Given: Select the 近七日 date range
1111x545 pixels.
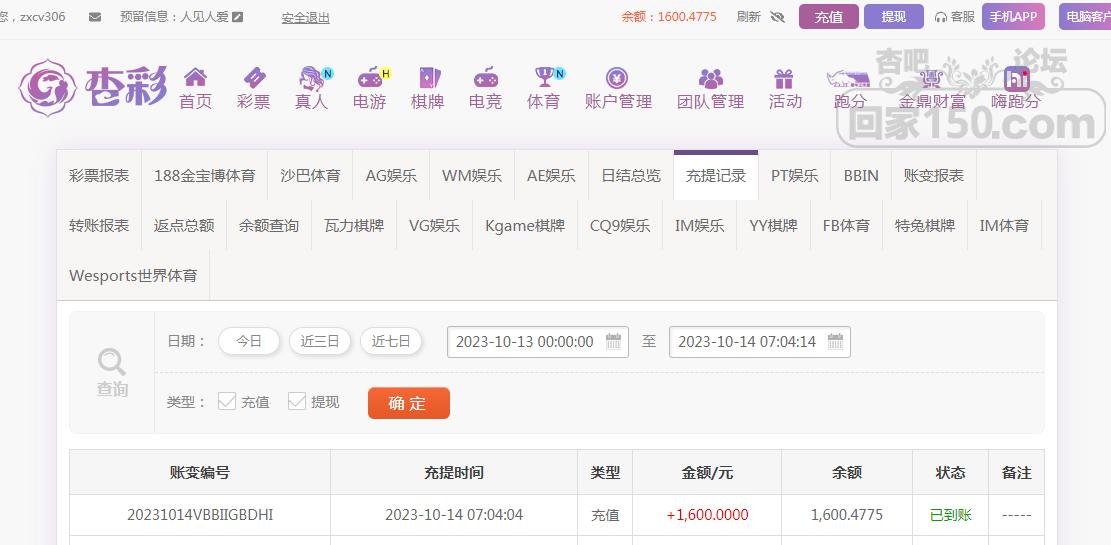Looking at the screenshot, I should pyautogui.click(x=391, y=342).
